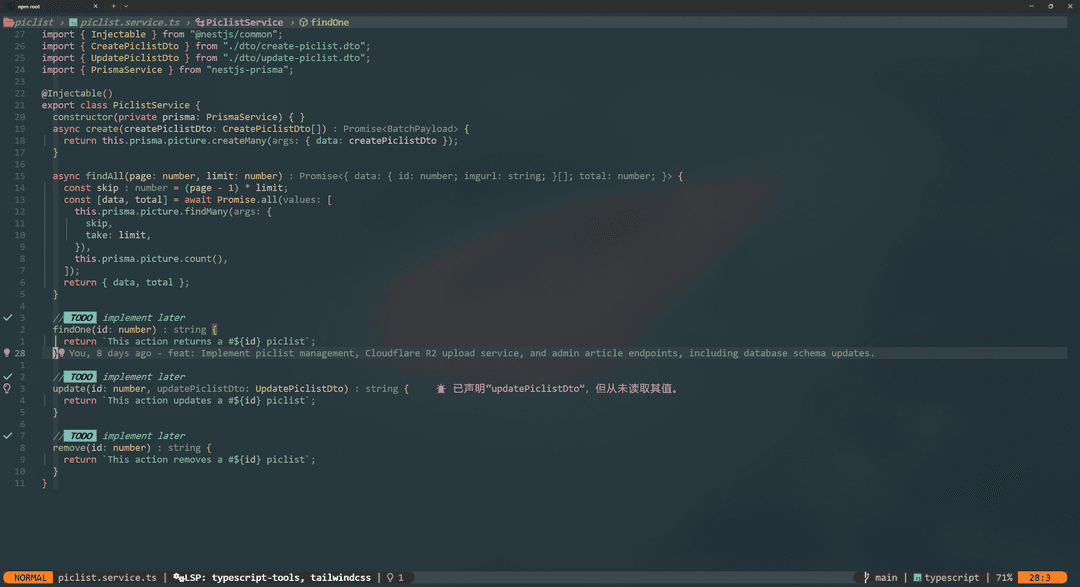Viewport: 1080px width, 587px height.
Task: Click the 'main' branch name in status bar
Action: click(886, 577)
